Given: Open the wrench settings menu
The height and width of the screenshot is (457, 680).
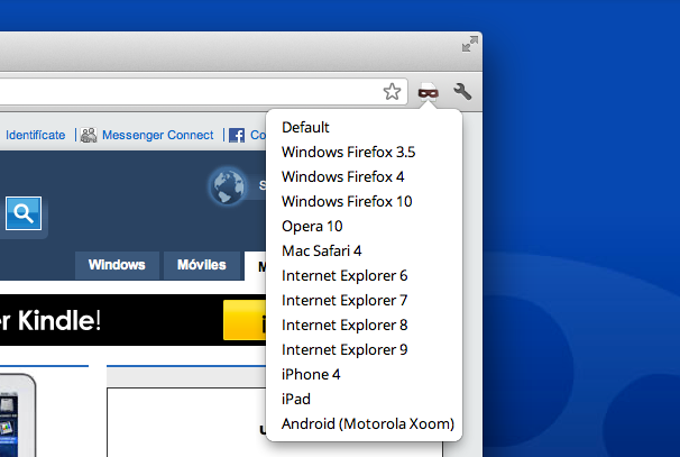Looking at the screenshot, I should pos(462,91).
